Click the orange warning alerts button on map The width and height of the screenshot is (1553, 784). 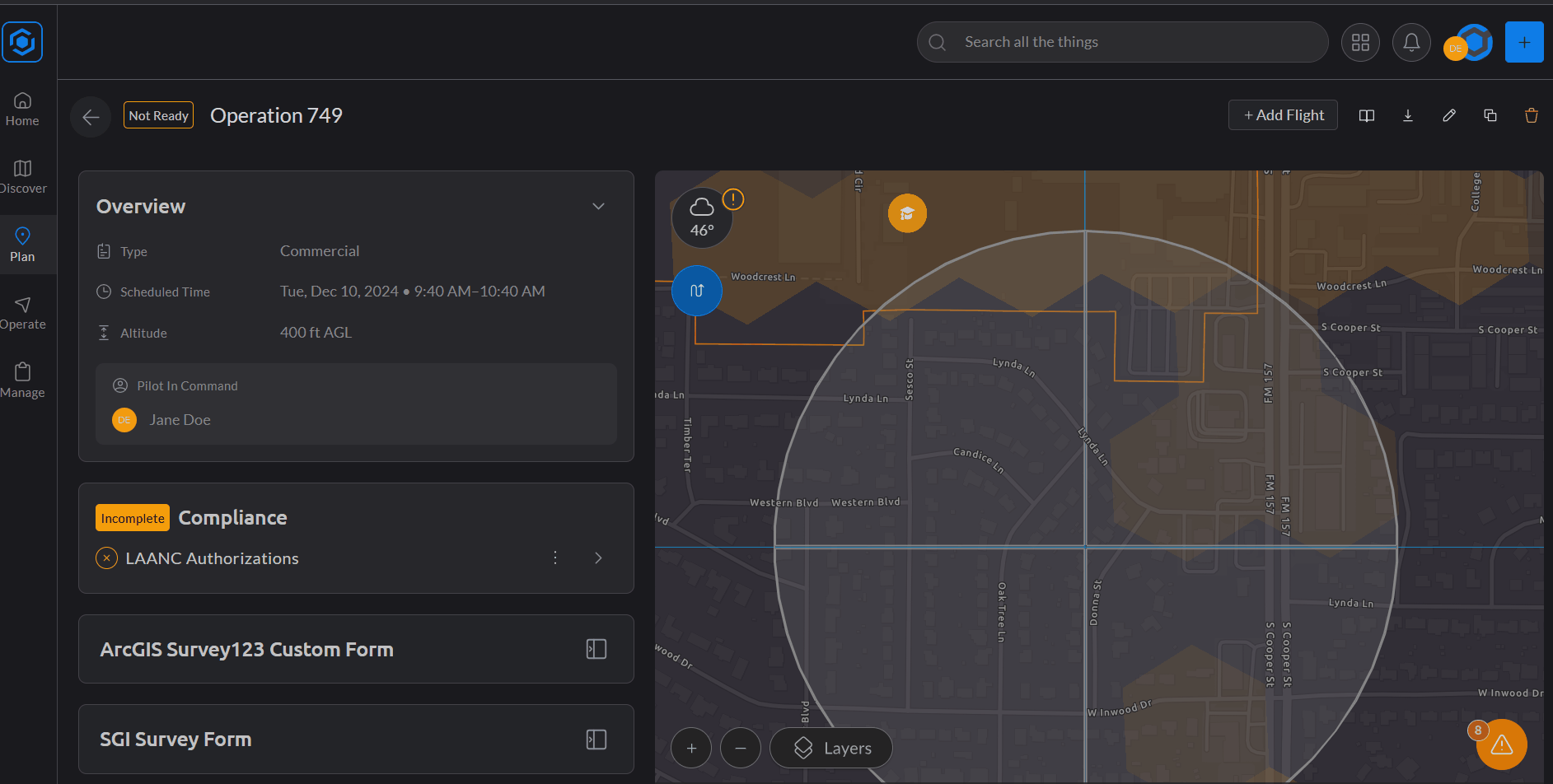[1501, 744]
